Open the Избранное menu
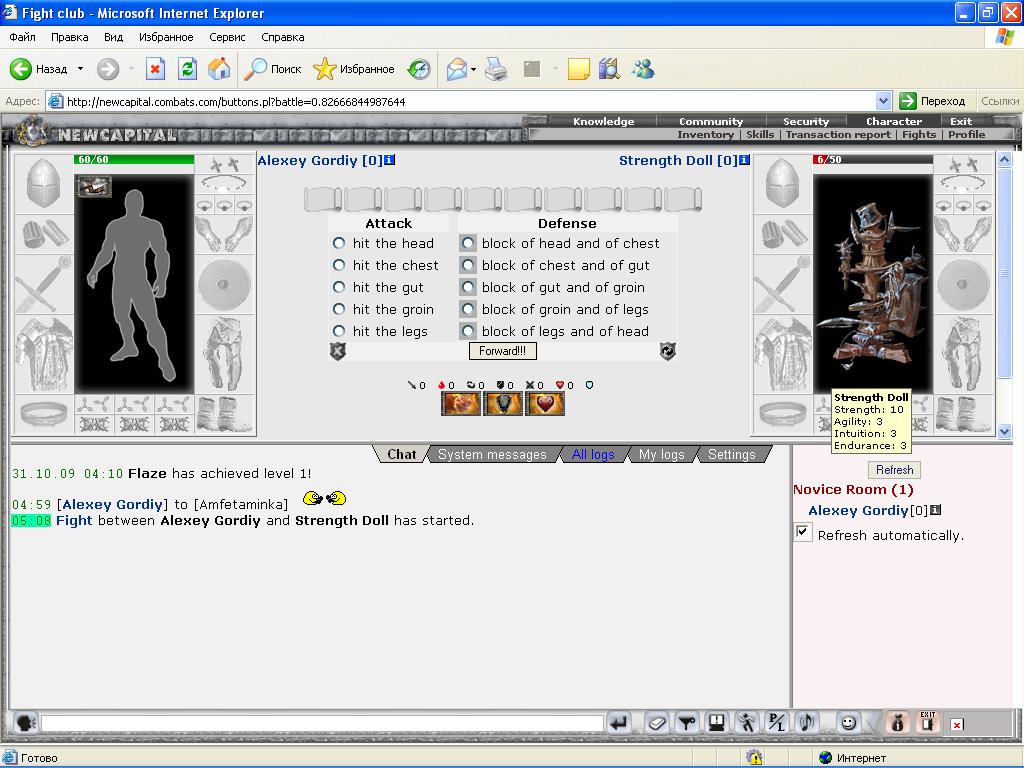 click(166, 37)
